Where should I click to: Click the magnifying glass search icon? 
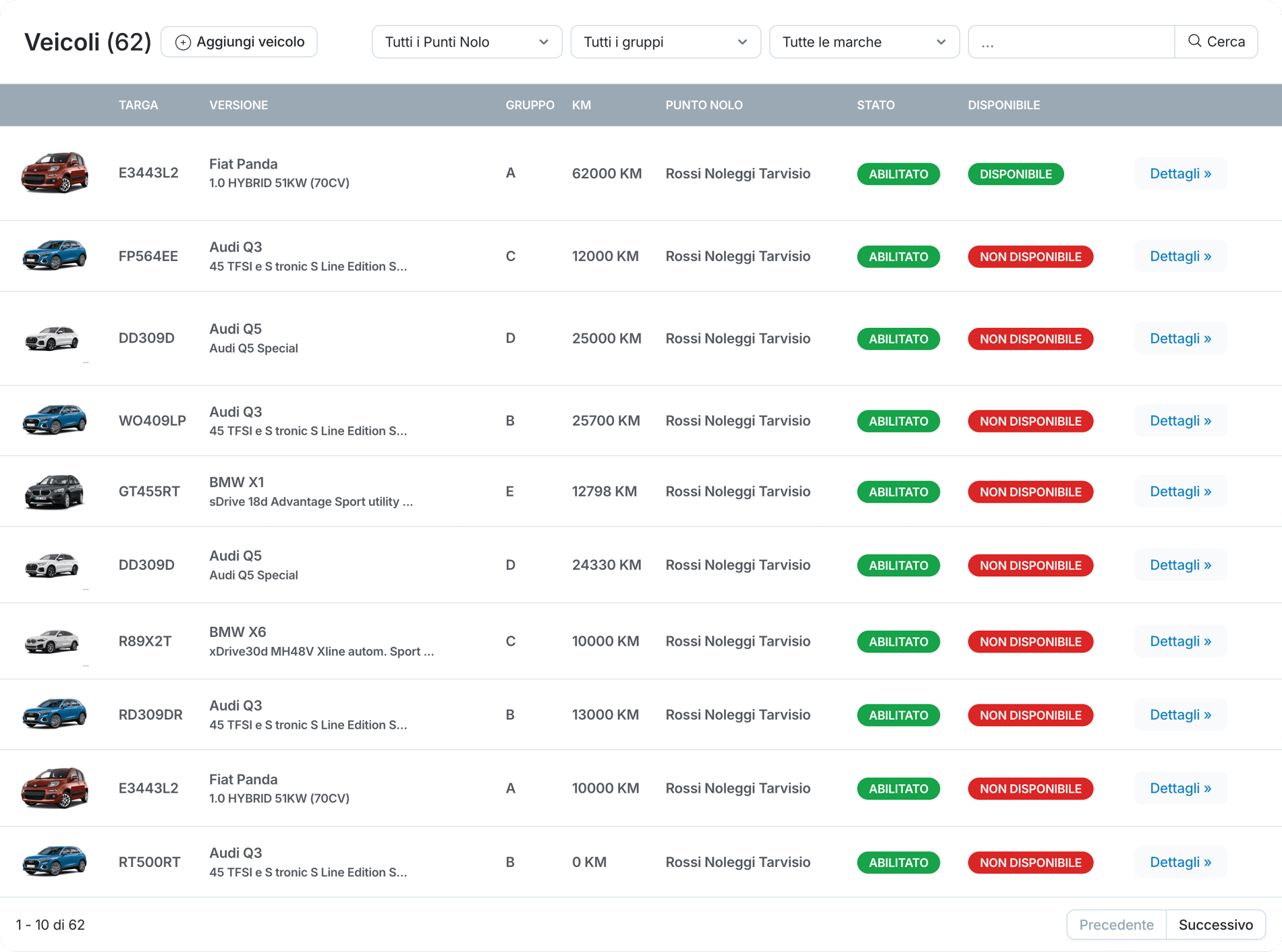1194,41
